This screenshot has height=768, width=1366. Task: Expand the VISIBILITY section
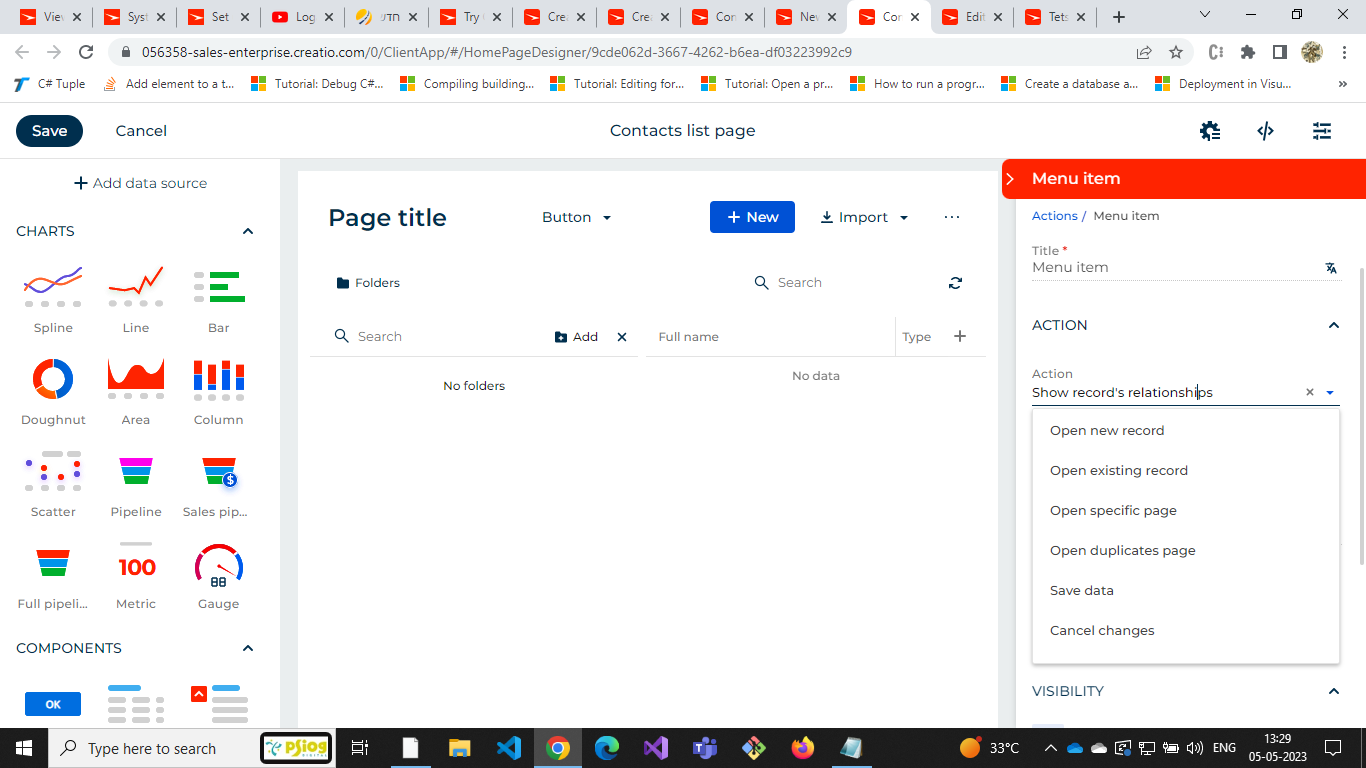click(1333, 691)
